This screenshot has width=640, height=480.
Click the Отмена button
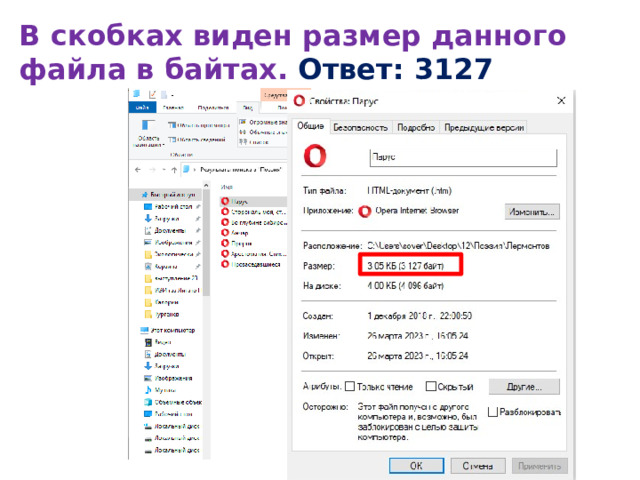pos(478,465)
